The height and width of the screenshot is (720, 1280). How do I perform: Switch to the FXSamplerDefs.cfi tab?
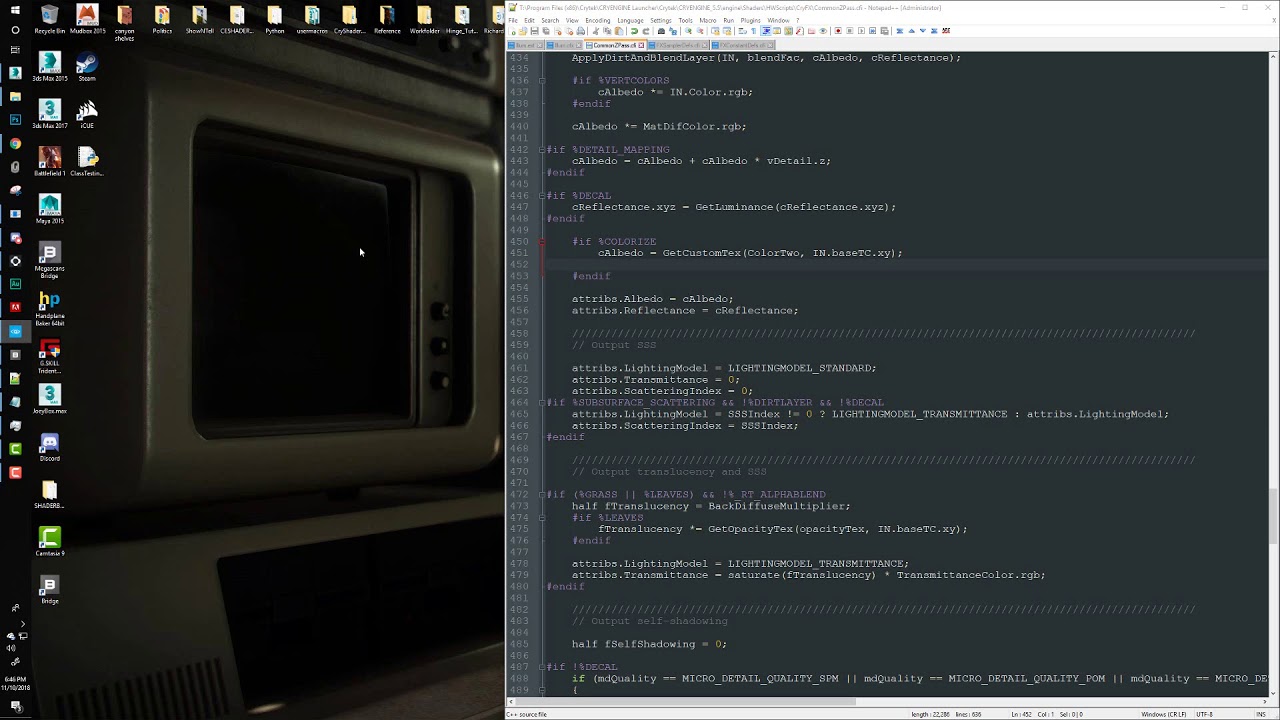click(679, 45)
